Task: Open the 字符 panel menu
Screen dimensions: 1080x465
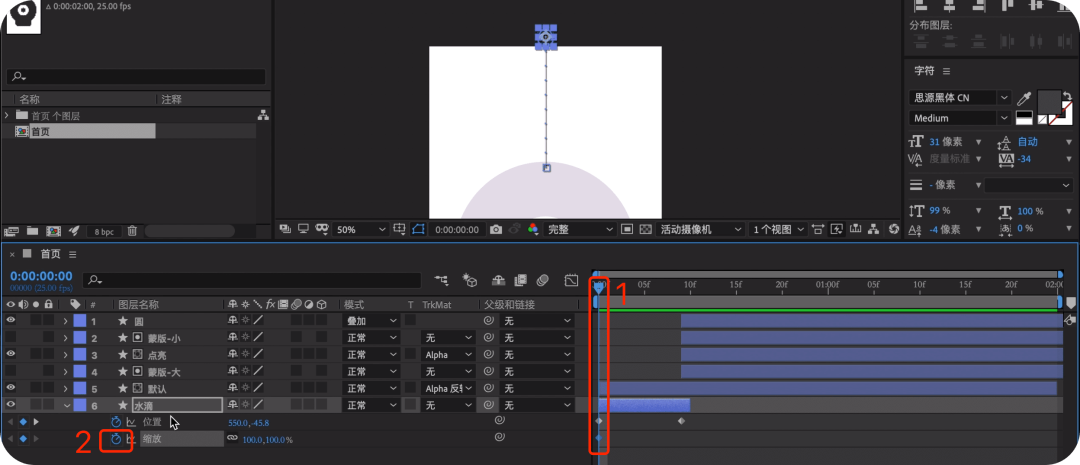Action: 946,71
